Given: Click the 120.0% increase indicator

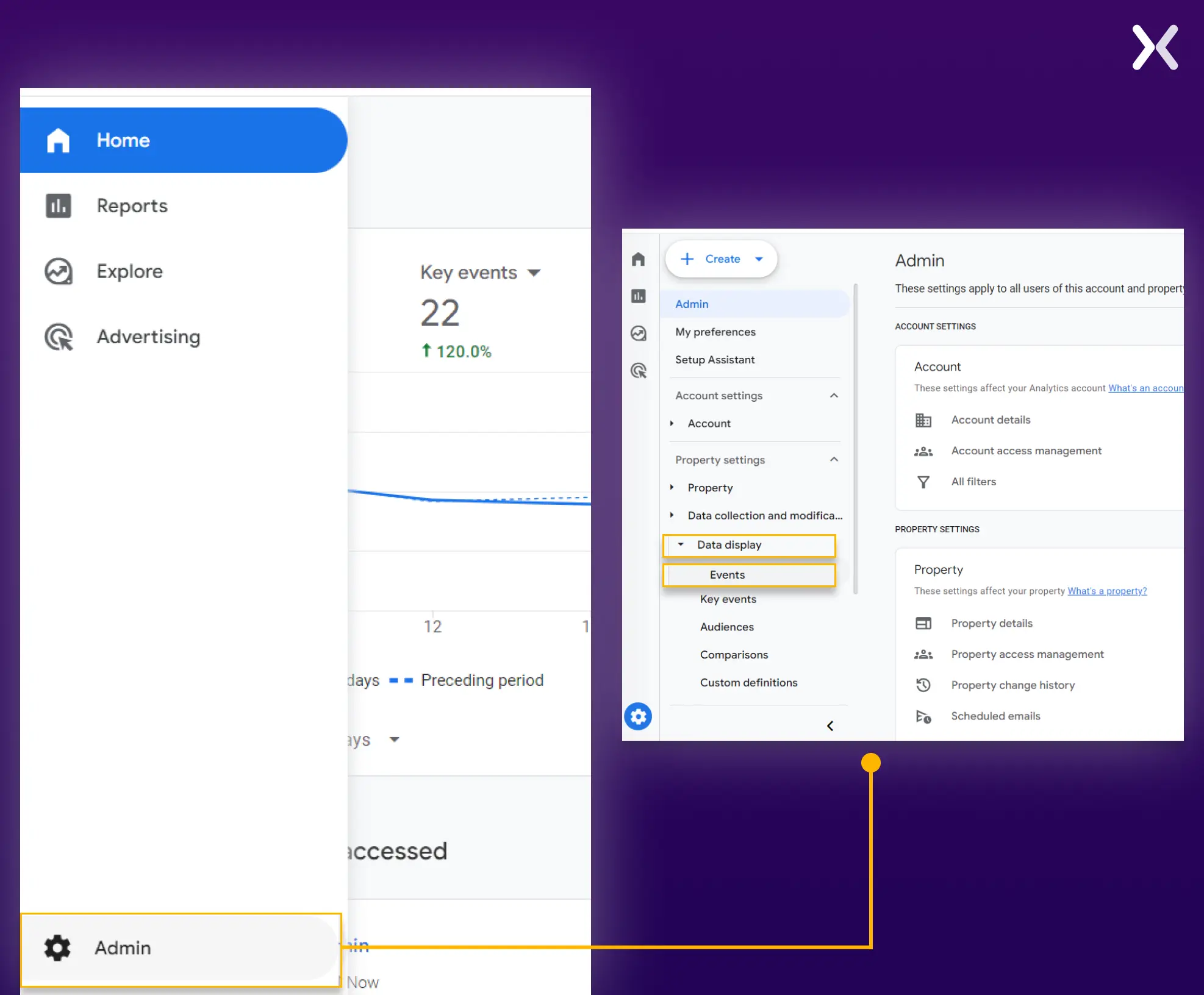Looking at the screenshot, I should (x=456, y=351).
